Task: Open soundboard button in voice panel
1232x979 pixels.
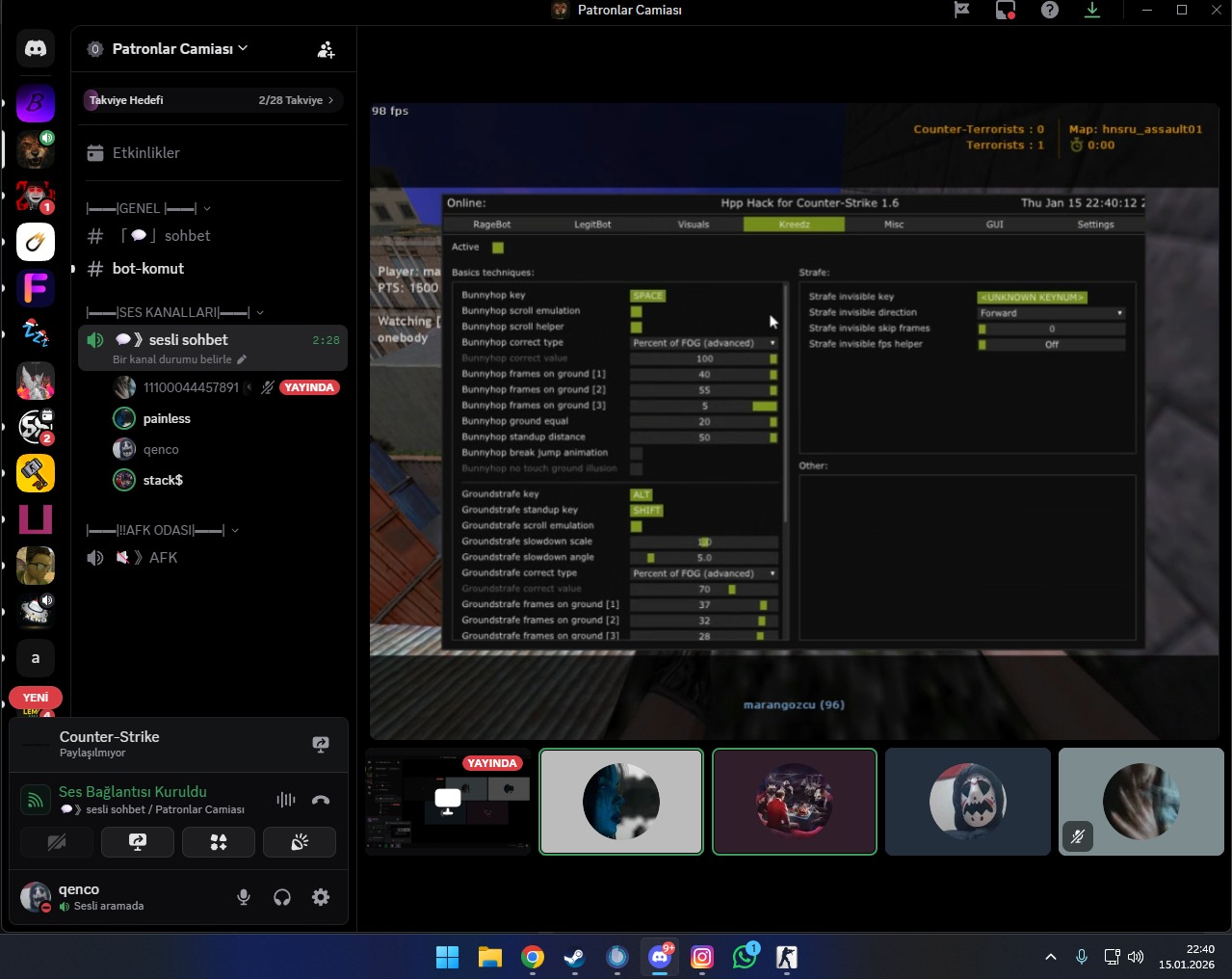Action: pos(300,842)
